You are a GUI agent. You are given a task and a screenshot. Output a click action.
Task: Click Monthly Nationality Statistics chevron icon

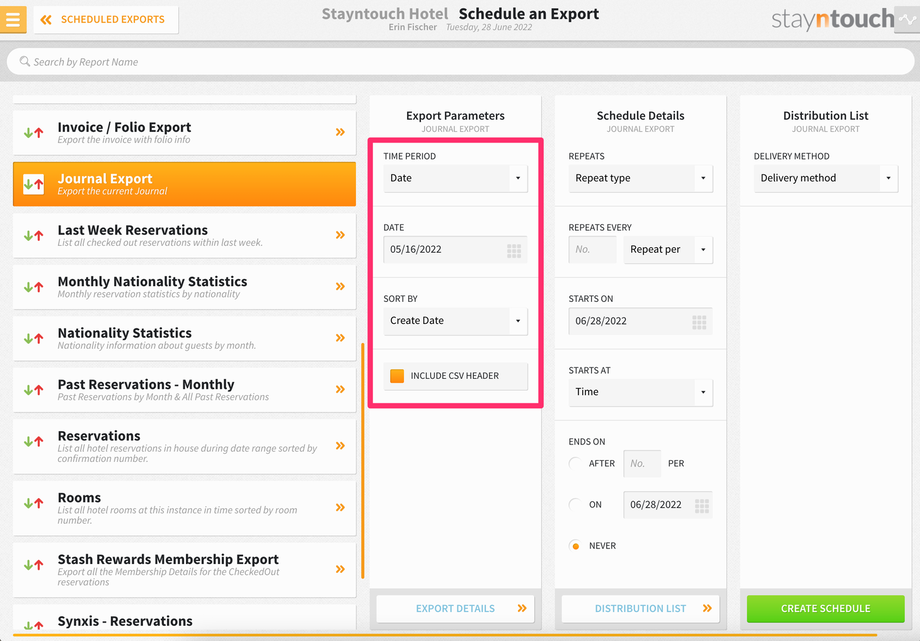pyautogui.click(x=340, y=286)
